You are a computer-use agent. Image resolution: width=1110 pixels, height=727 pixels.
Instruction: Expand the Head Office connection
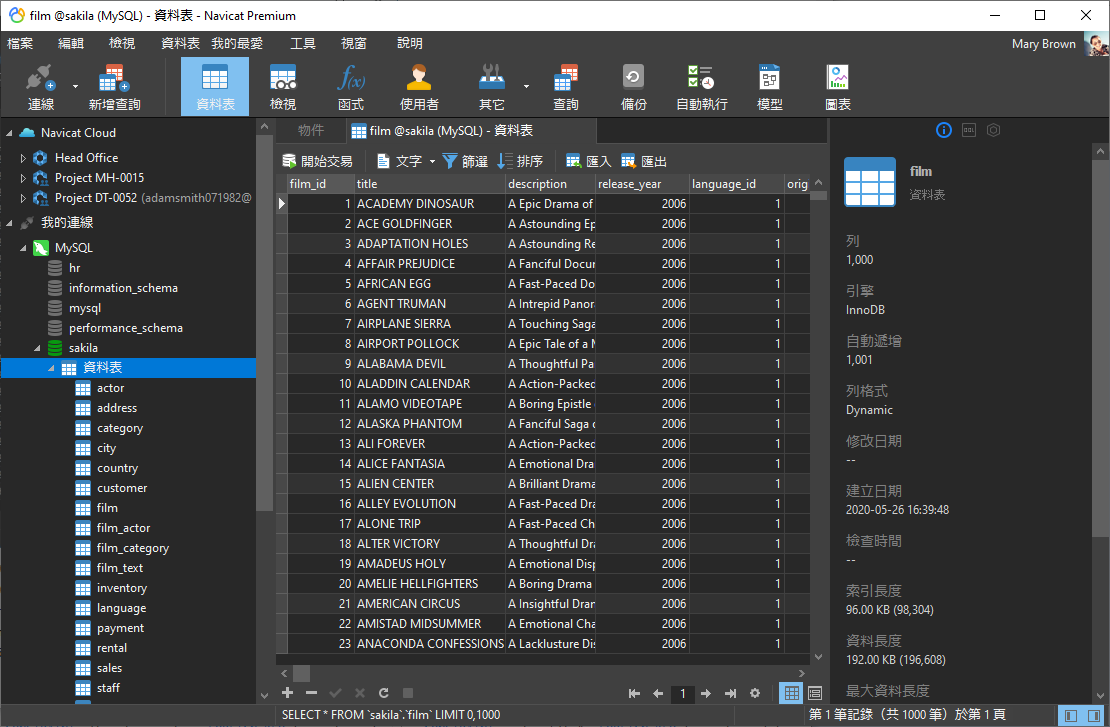(22, 157)
